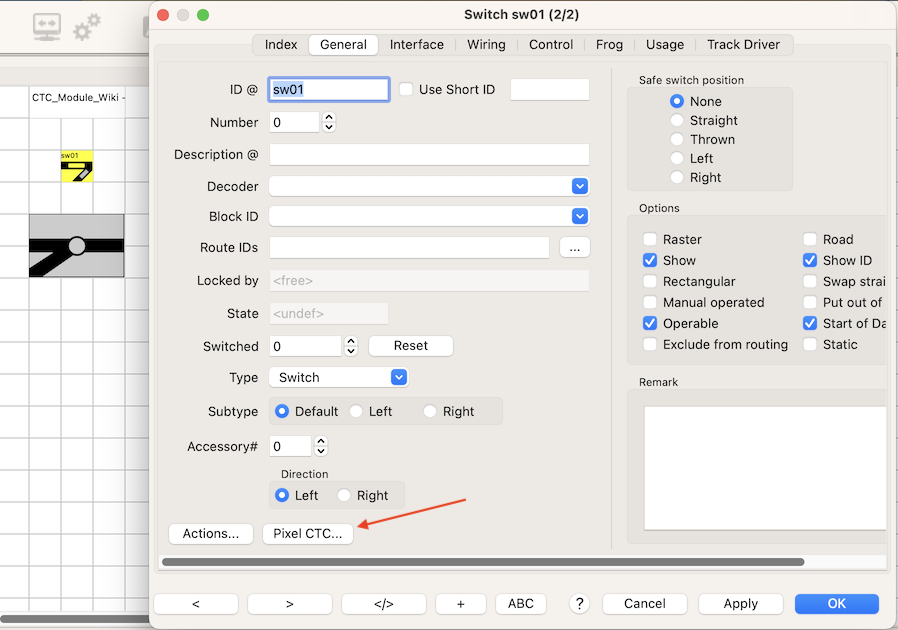This screenshot has width=898, height=630.
Task: Select Straight as safe switch position
Action: point(677,121)
